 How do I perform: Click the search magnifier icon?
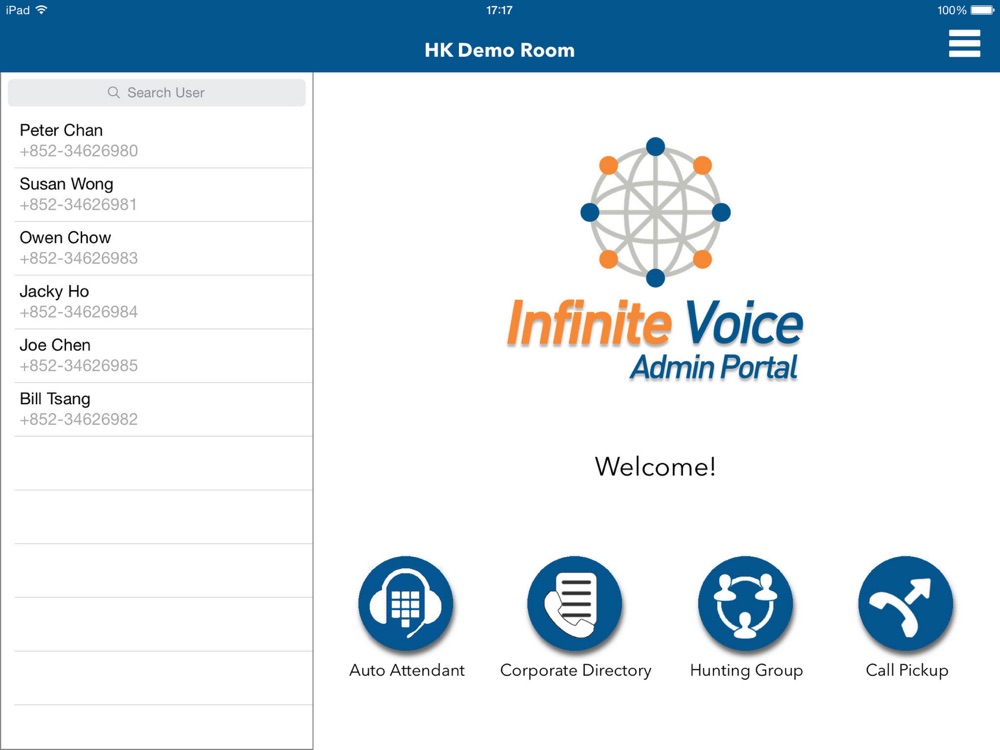(x=114, y=92)
